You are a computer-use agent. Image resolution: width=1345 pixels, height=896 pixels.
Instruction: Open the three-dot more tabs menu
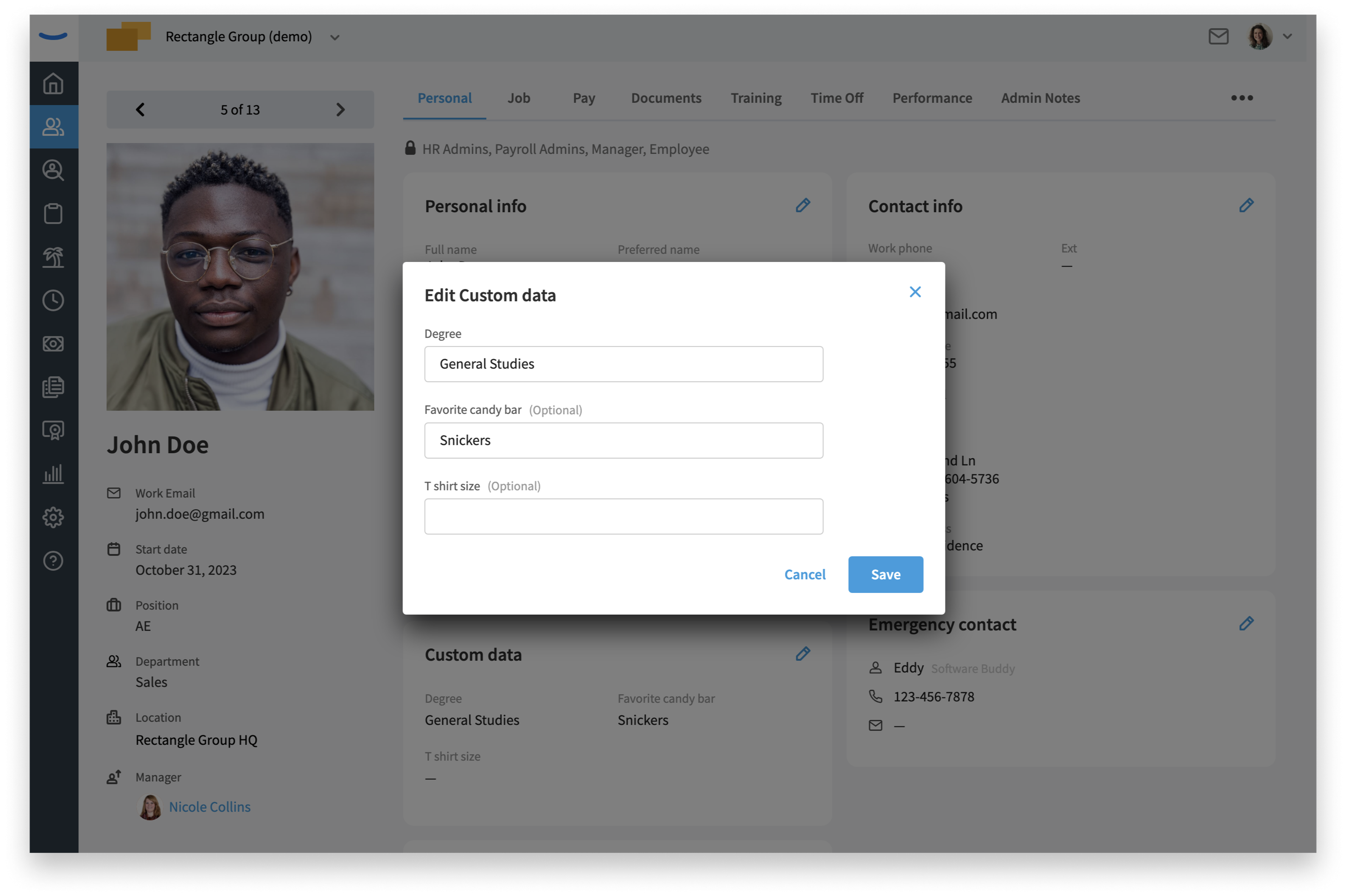click(1241, 98)
